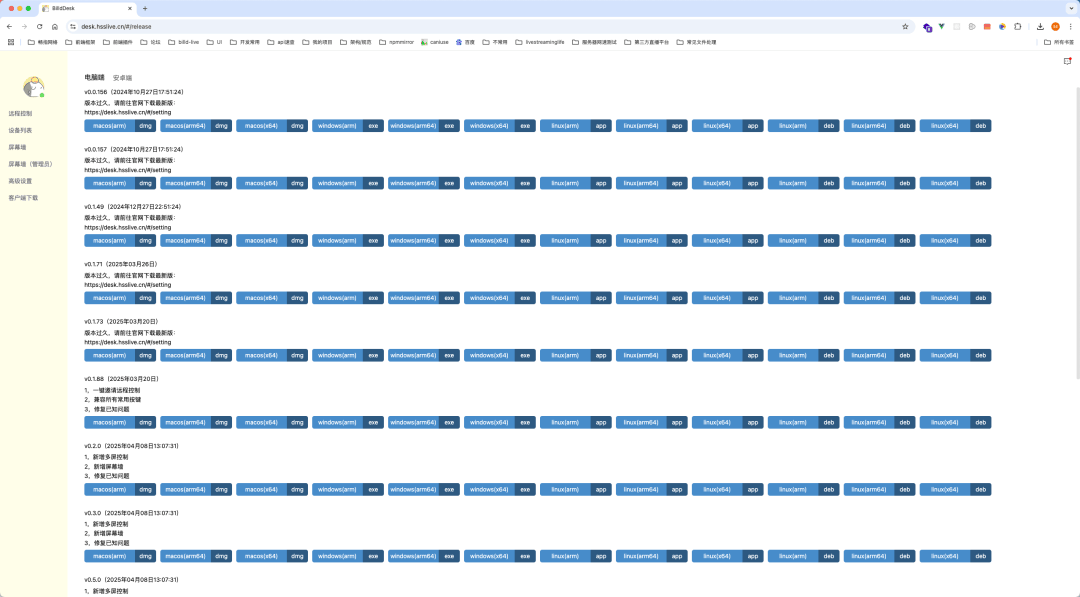1080x597 pixels.
Task: Open the billd-live bookmark folder
Action: (x=183, y=42)
